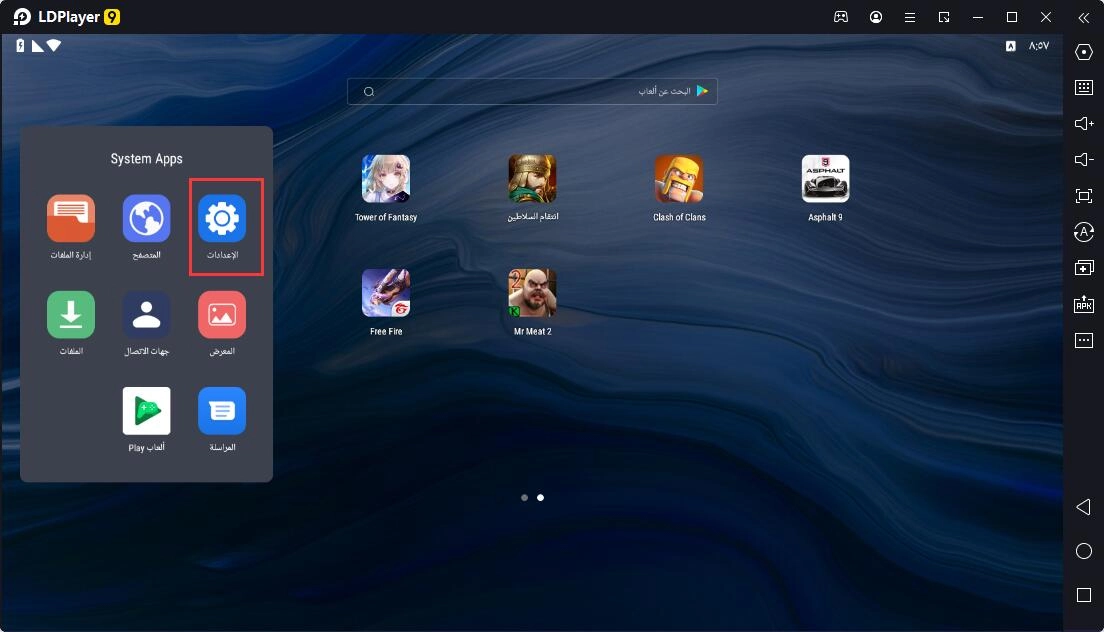Open the Messaging app
The image size is (1104, 632).
[x=222, y=411]
